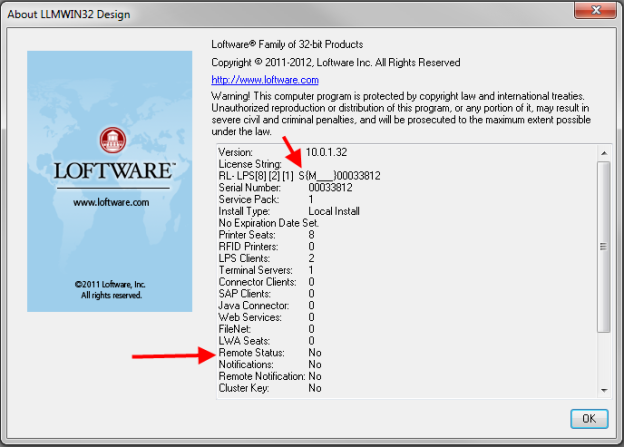
Task: Select the Version 10.0.1.32 line
Action: [283, 152]
